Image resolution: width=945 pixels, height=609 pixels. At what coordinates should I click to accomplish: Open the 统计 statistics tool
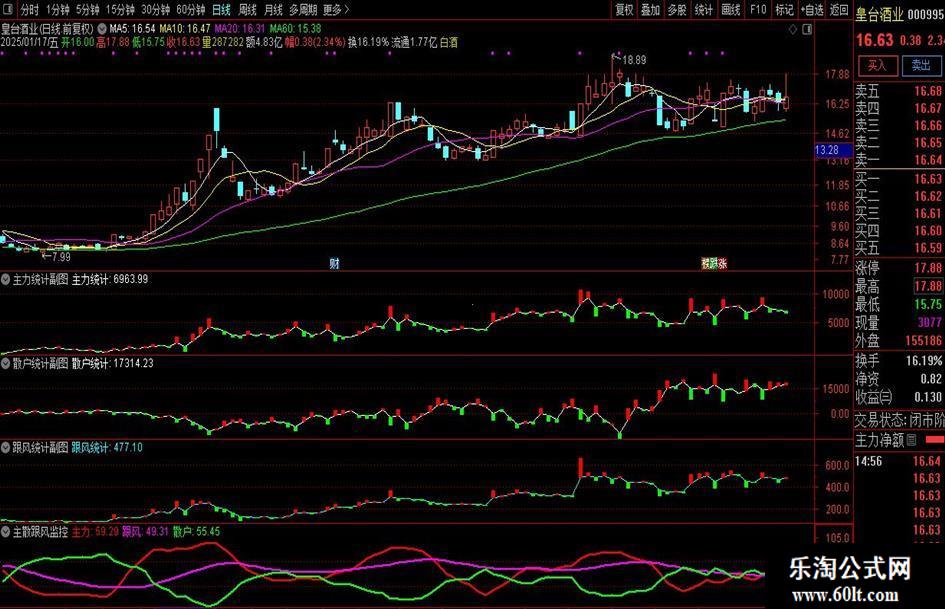(x=703, y=10)
